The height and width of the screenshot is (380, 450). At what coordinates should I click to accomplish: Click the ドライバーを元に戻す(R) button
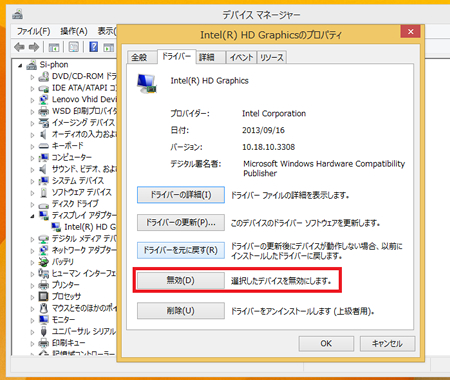point(181,250)
